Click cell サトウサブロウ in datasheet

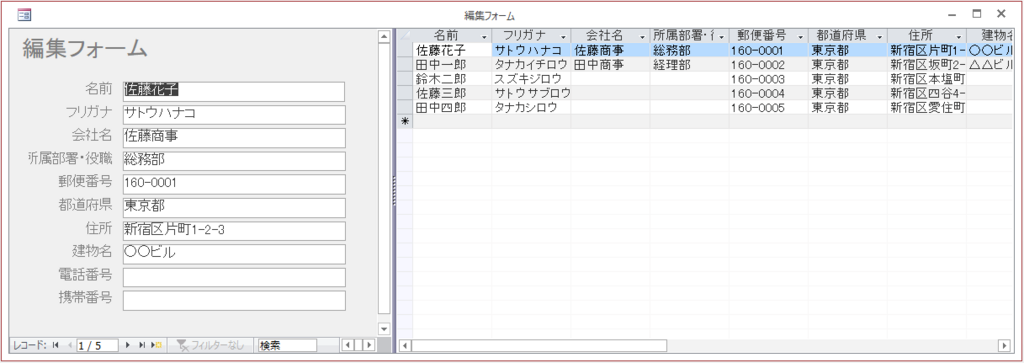click(532, 93)
